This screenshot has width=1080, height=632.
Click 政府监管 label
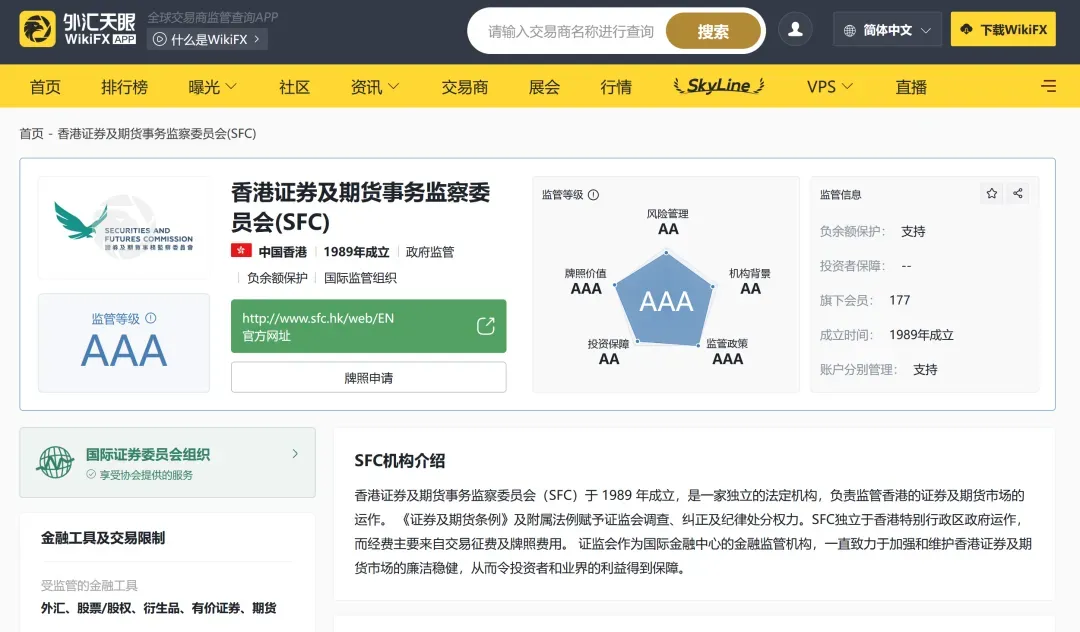430,252
